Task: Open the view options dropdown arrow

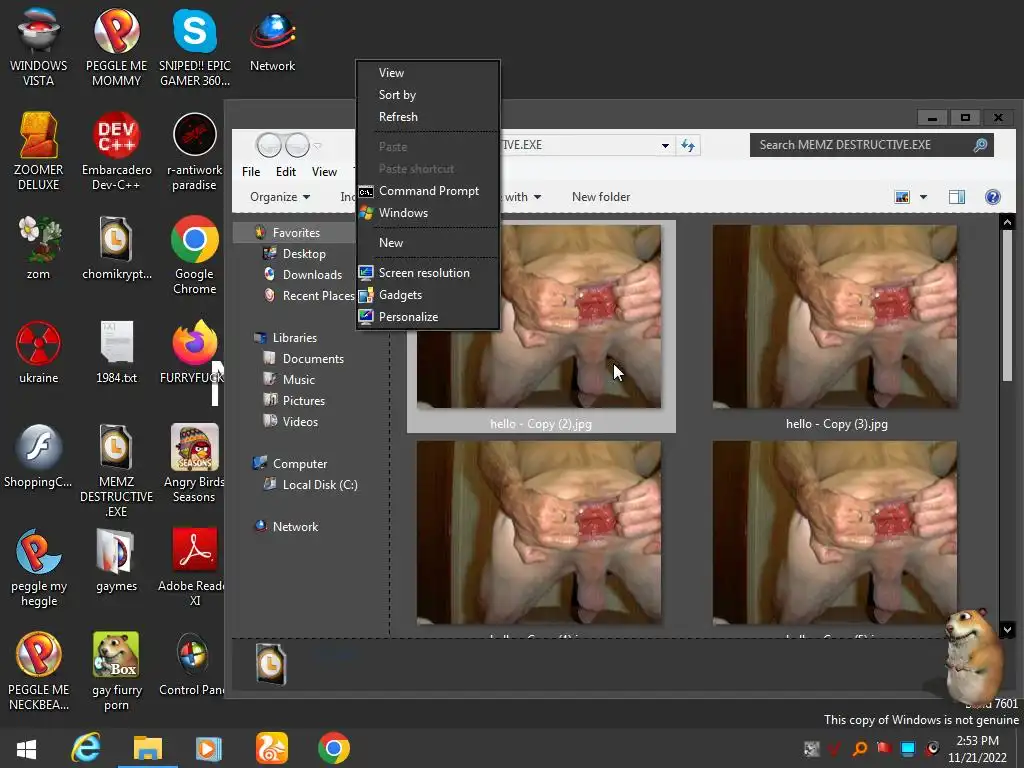Action: 923,197
